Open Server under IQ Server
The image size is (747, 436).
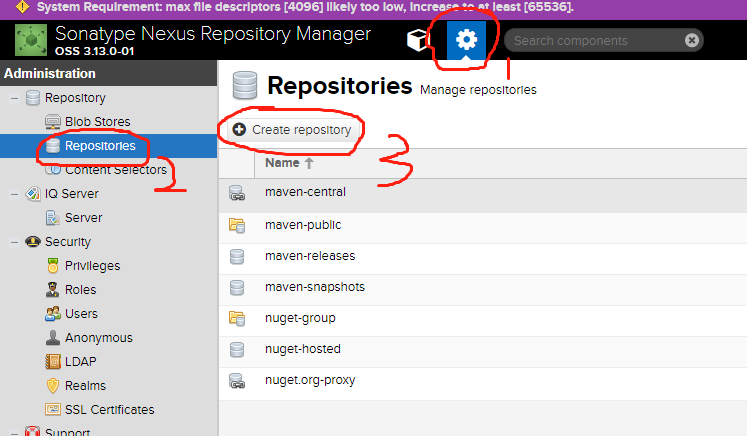point(83,218)
